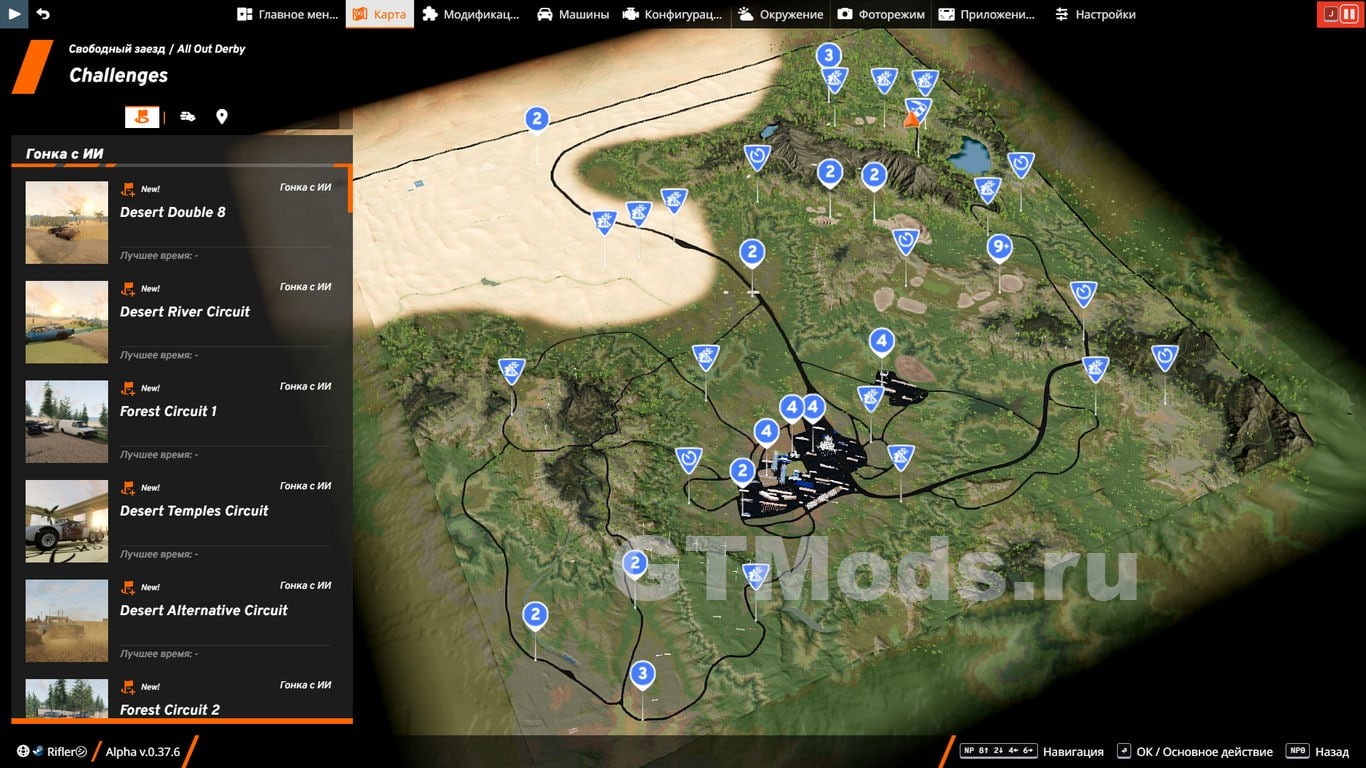This screenshot has height=768, width=1366.
Task: Click the orange player position arrow
Action: point(910,120)
